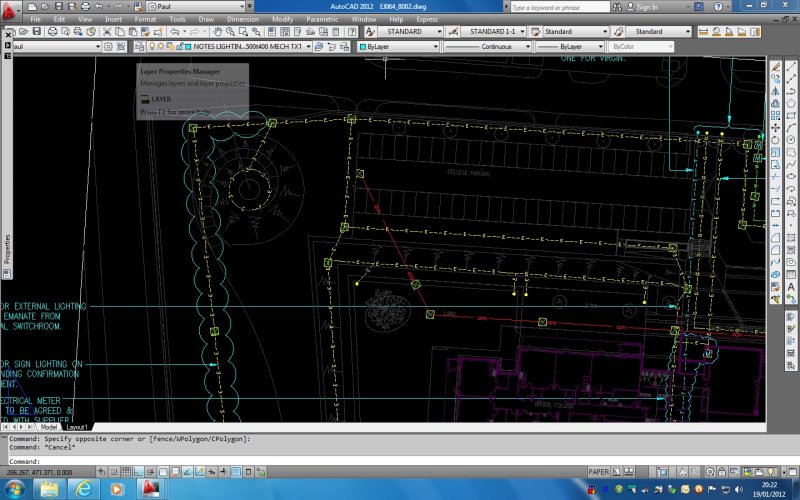Open the ByLayer color control swatch
The height and width of the screenshot is (500, 800).
click(364, 47)
